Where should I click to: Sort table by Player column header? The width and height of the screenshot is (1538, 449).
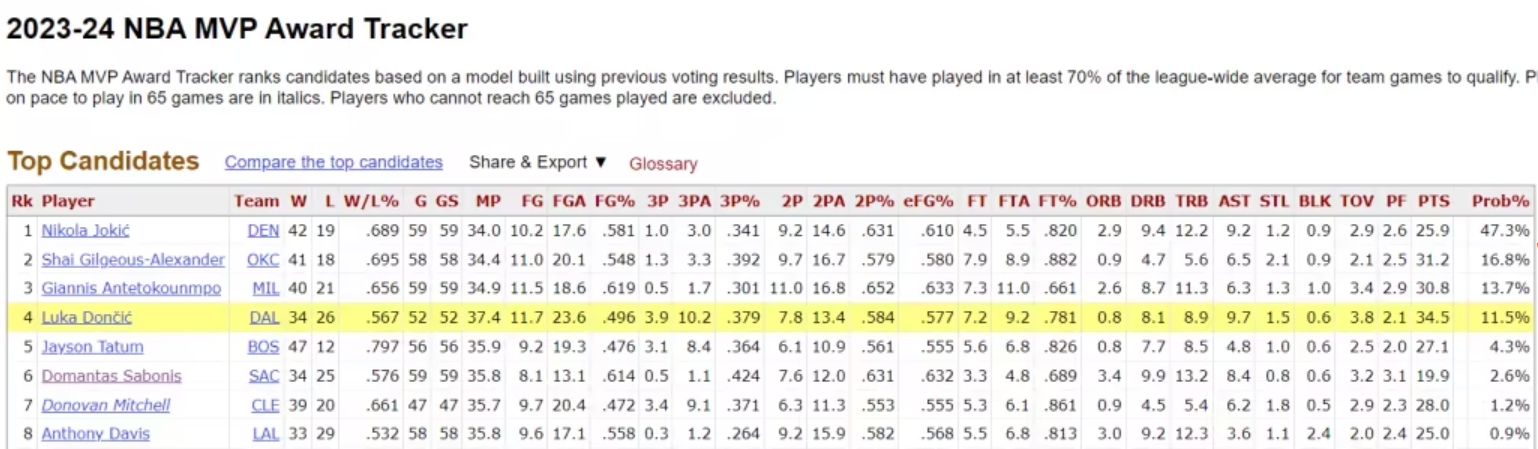[68, 201]
